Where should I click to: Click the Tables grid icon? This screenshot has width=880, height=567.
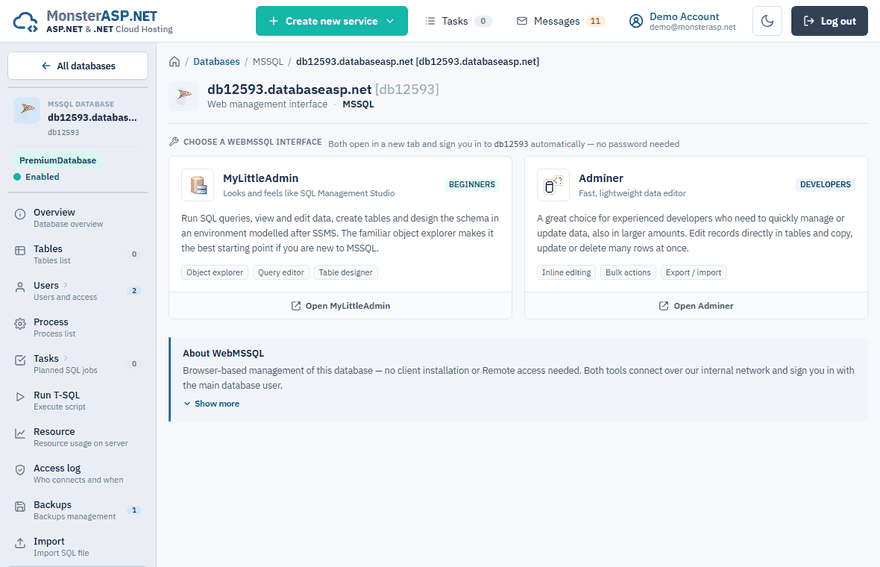pos(20,250)
